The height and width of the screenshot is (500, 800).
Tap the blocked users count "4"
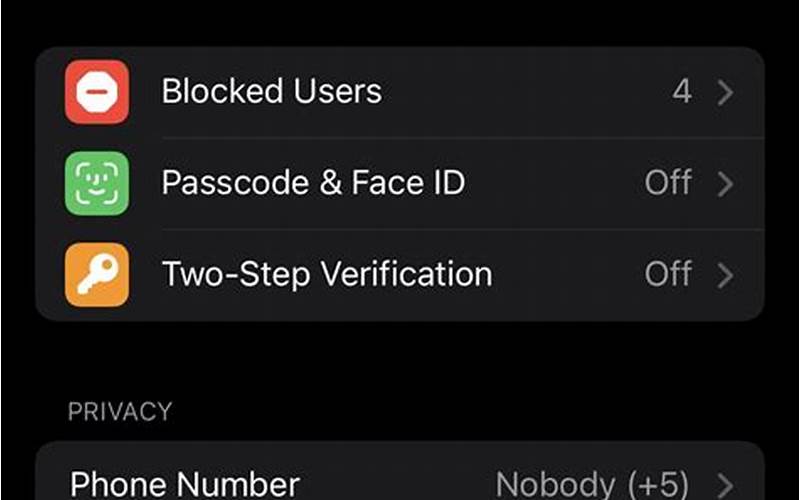pos(682,92)
